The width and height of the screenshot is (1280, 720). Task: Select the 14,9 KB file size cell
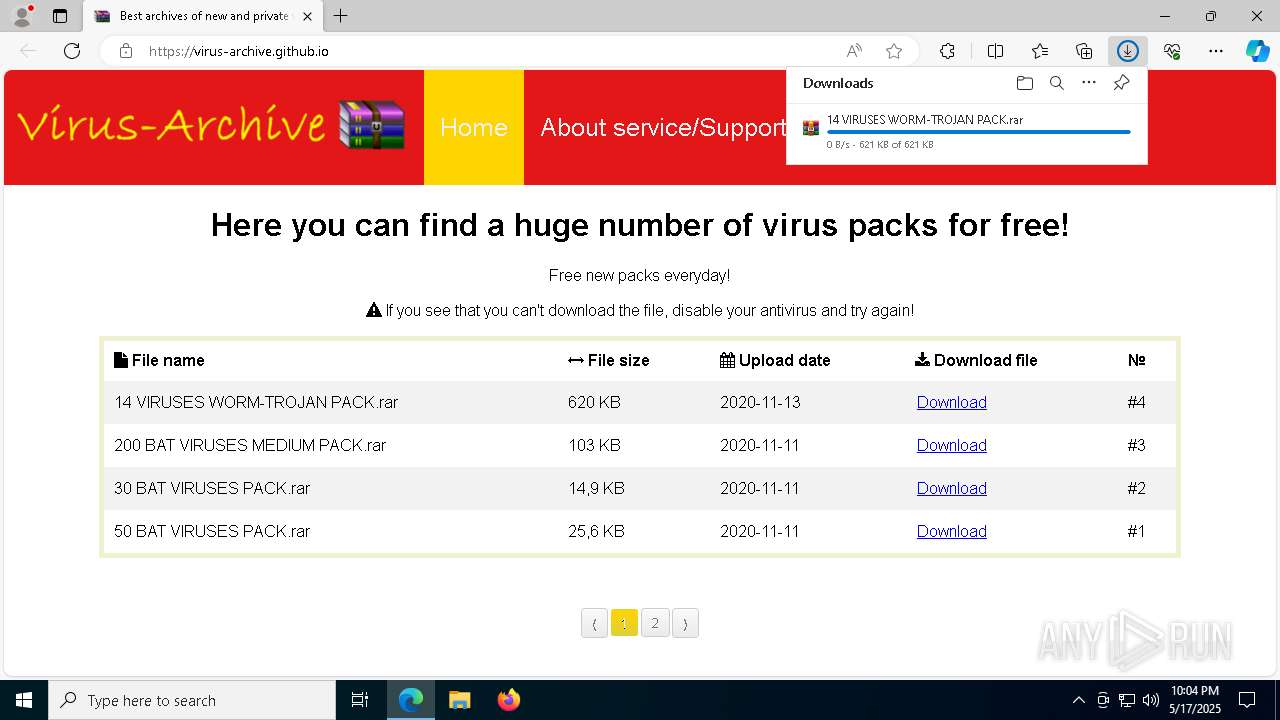point(596,488)
